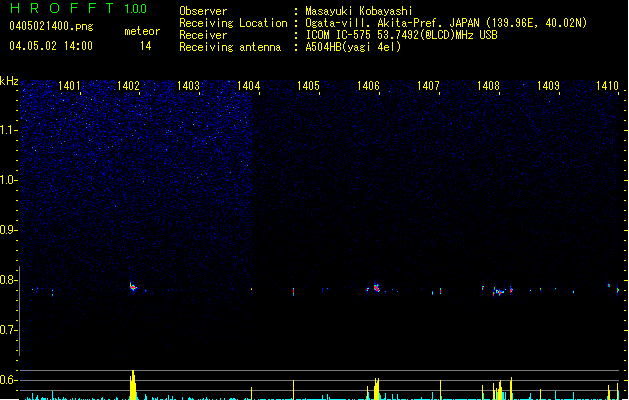Click the 1405 time axis marker
Viewport: 629px width, 400px height.
click(x=308, y=86)
